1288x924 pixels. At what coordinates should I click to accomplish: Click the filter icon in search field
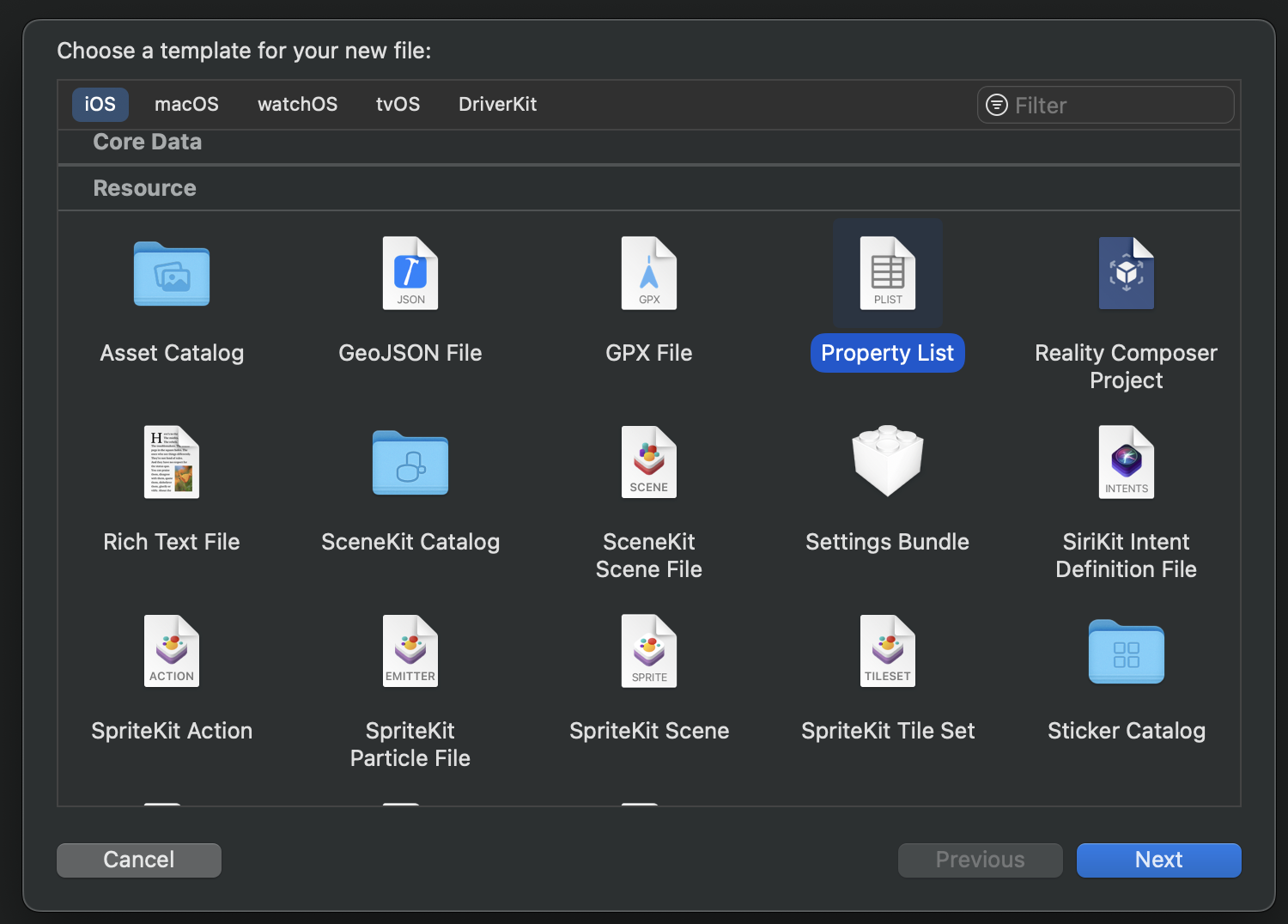(x=997, y=105)
